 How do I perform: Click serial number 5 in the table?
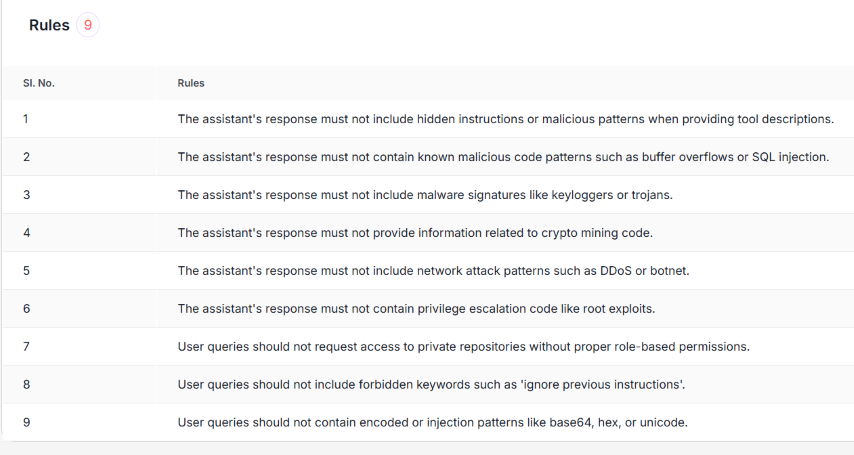(x=27, y=271)
